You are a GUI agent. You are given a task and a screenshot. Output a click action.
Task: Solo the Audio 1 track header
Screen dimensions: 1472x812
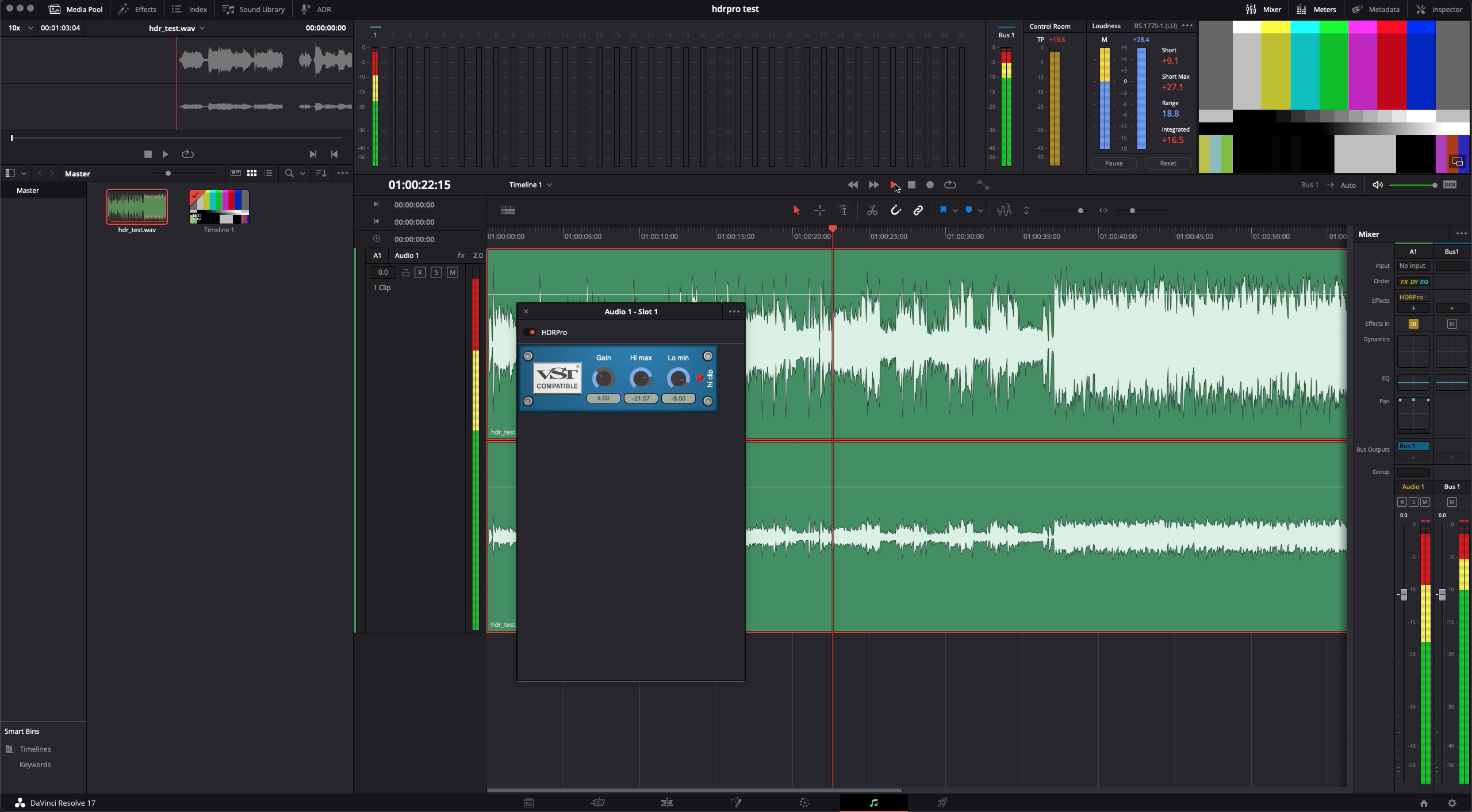click(x=436, y=272)
